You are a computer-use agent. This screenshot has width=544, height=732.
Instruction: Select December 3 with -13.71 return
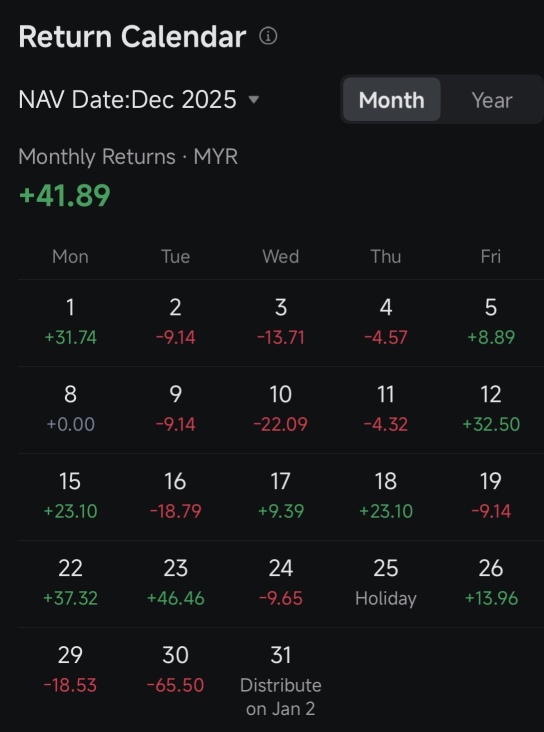281,323
